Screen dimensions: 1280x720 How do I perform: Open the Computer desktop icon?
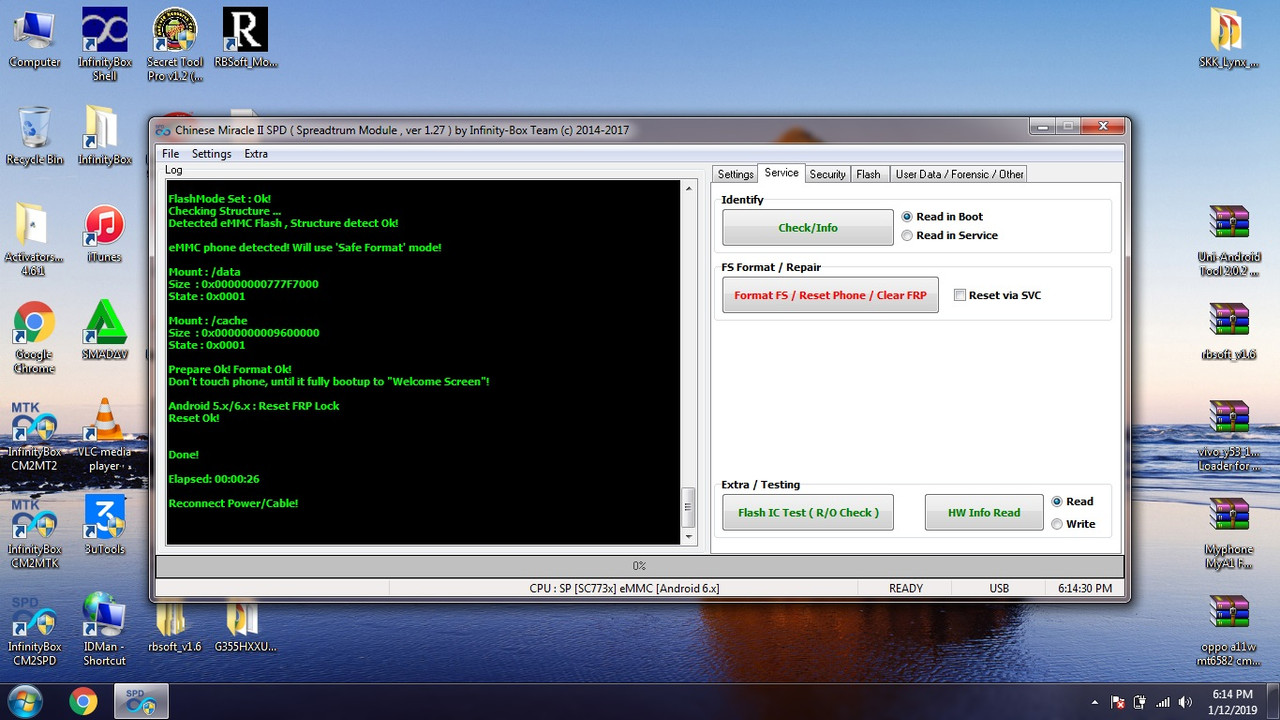tap(34, 39)
